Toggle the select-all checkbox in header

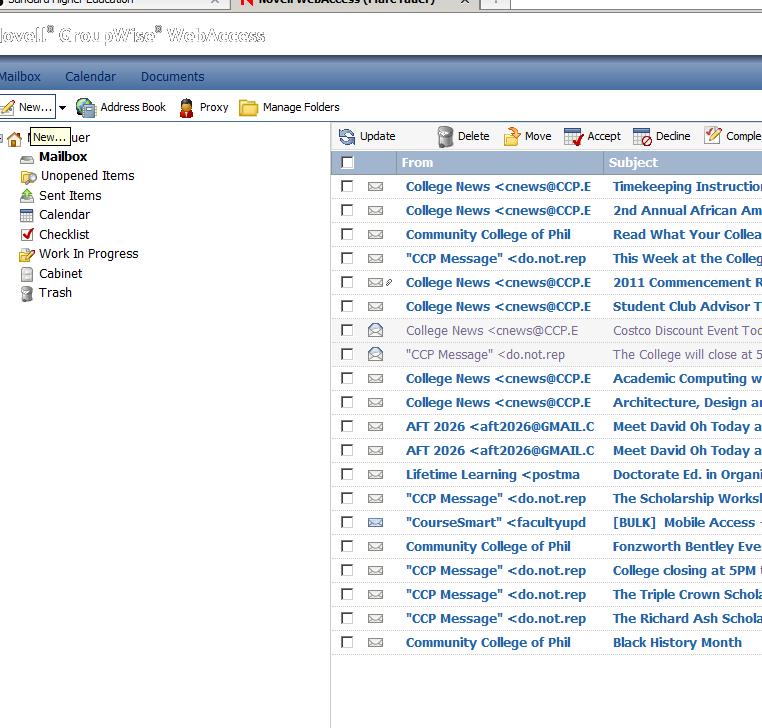click(x=347, y=162)
